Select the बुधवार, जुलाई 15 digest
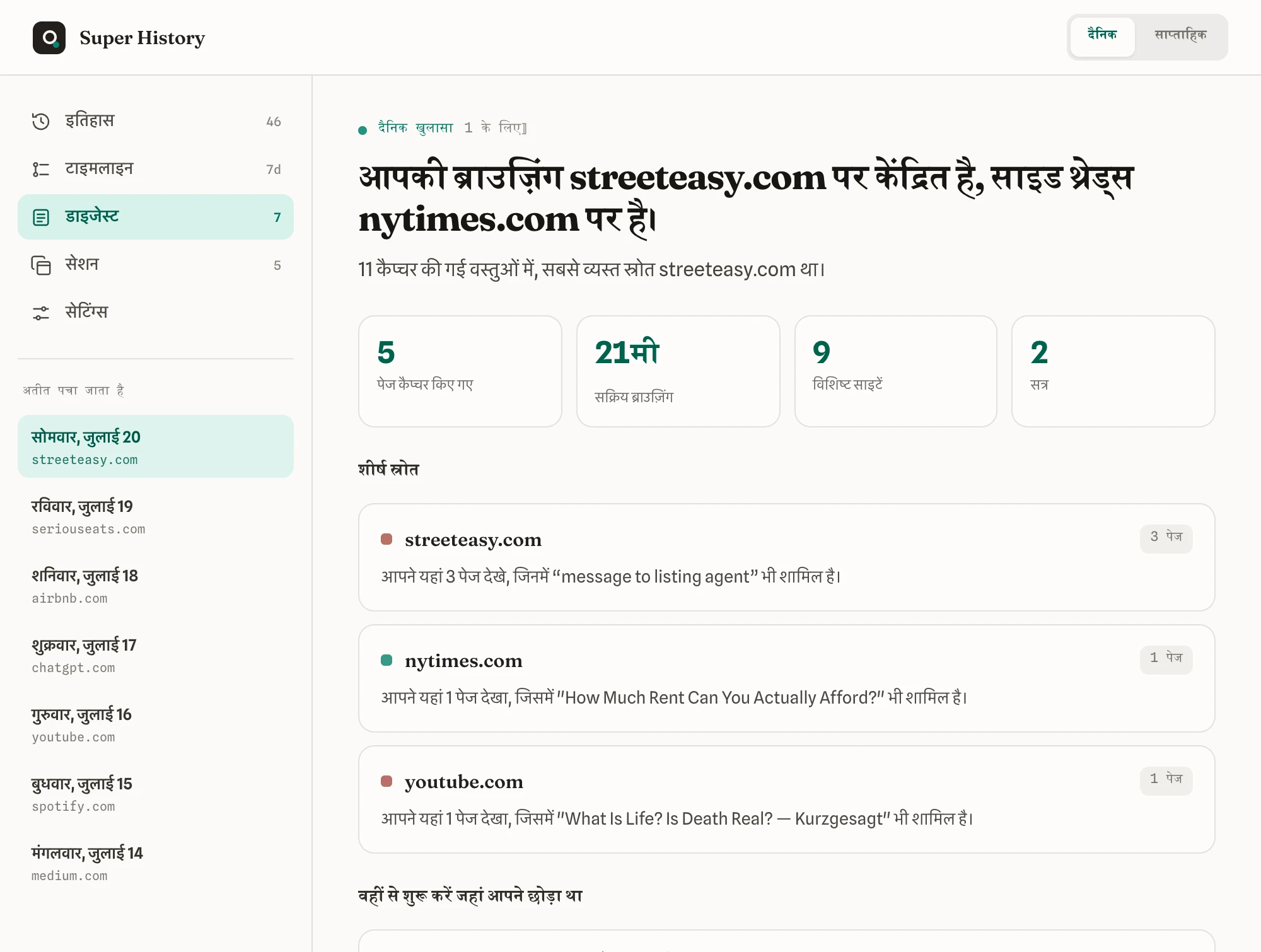 pos(156,793)
